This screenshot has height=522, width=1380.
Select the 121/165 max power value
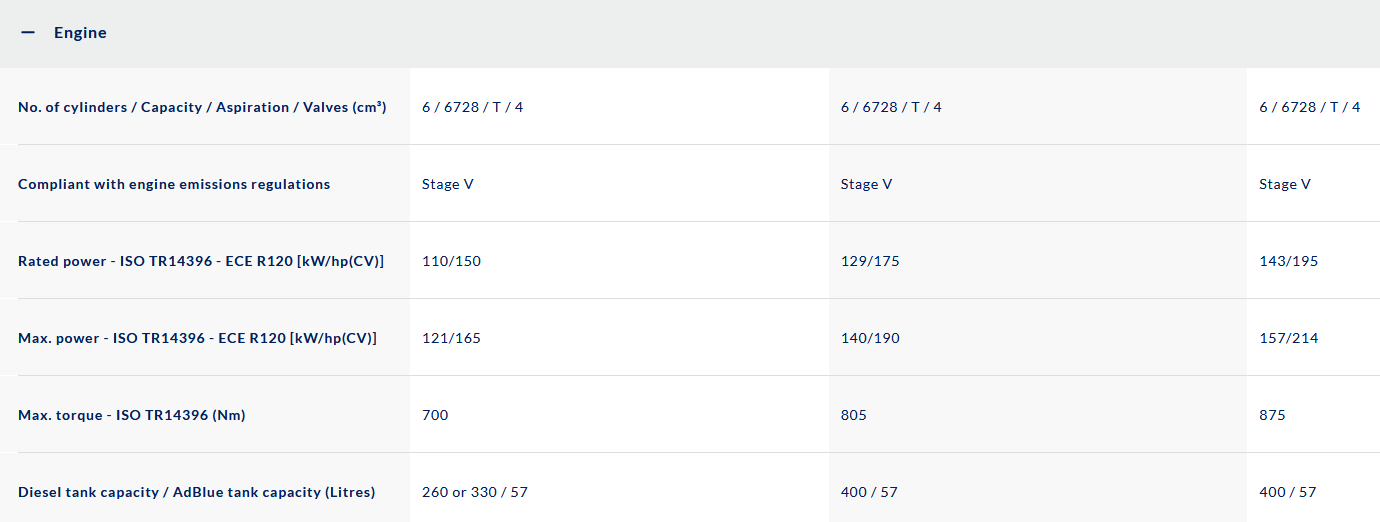451,338
